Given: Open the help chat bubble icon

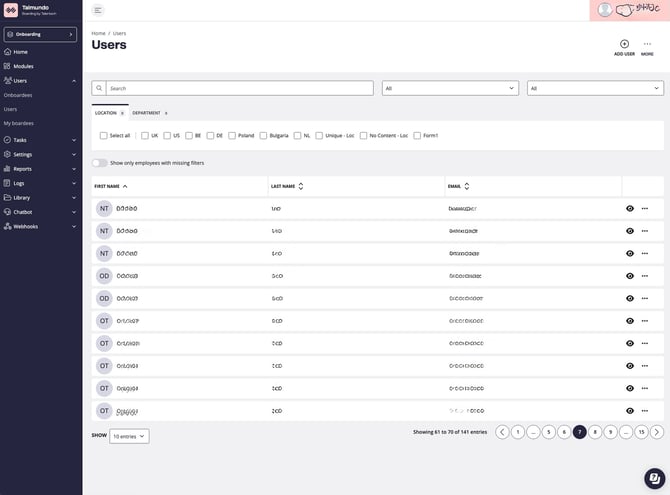Looking at the screenshot, I should point(655,478).
